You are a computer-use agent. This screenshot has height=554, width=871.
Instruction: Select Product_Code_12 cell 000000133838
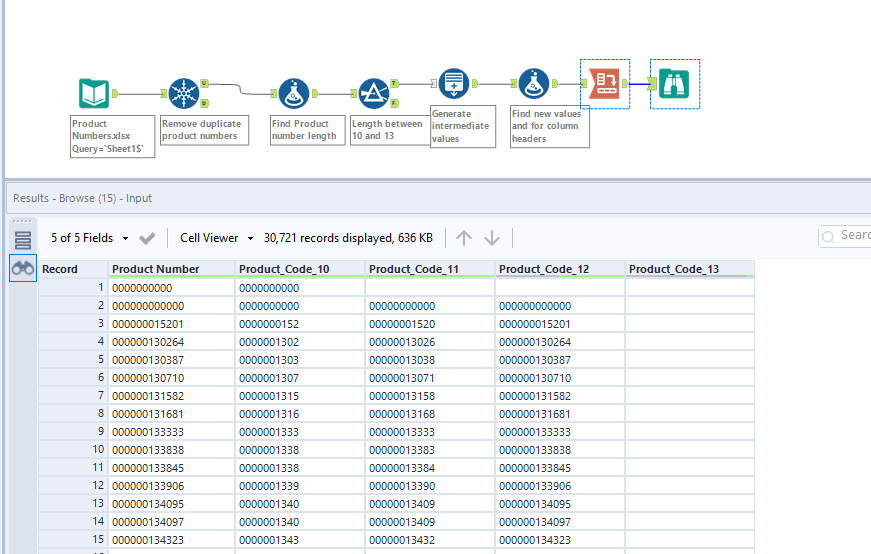pyautogui.click(x=560, y=450)
